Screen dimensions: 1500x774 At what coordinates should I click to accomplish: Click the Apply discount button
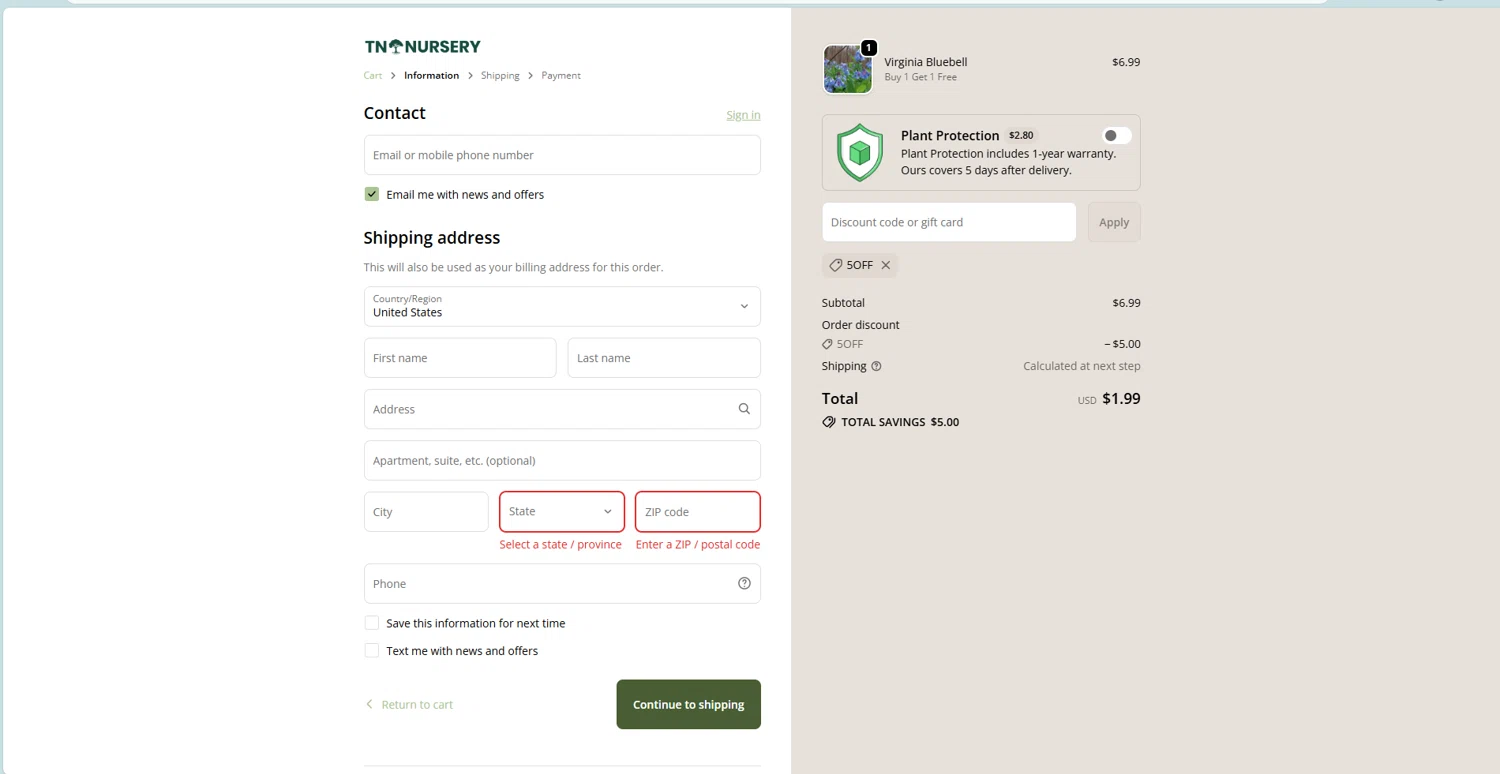1114,222
